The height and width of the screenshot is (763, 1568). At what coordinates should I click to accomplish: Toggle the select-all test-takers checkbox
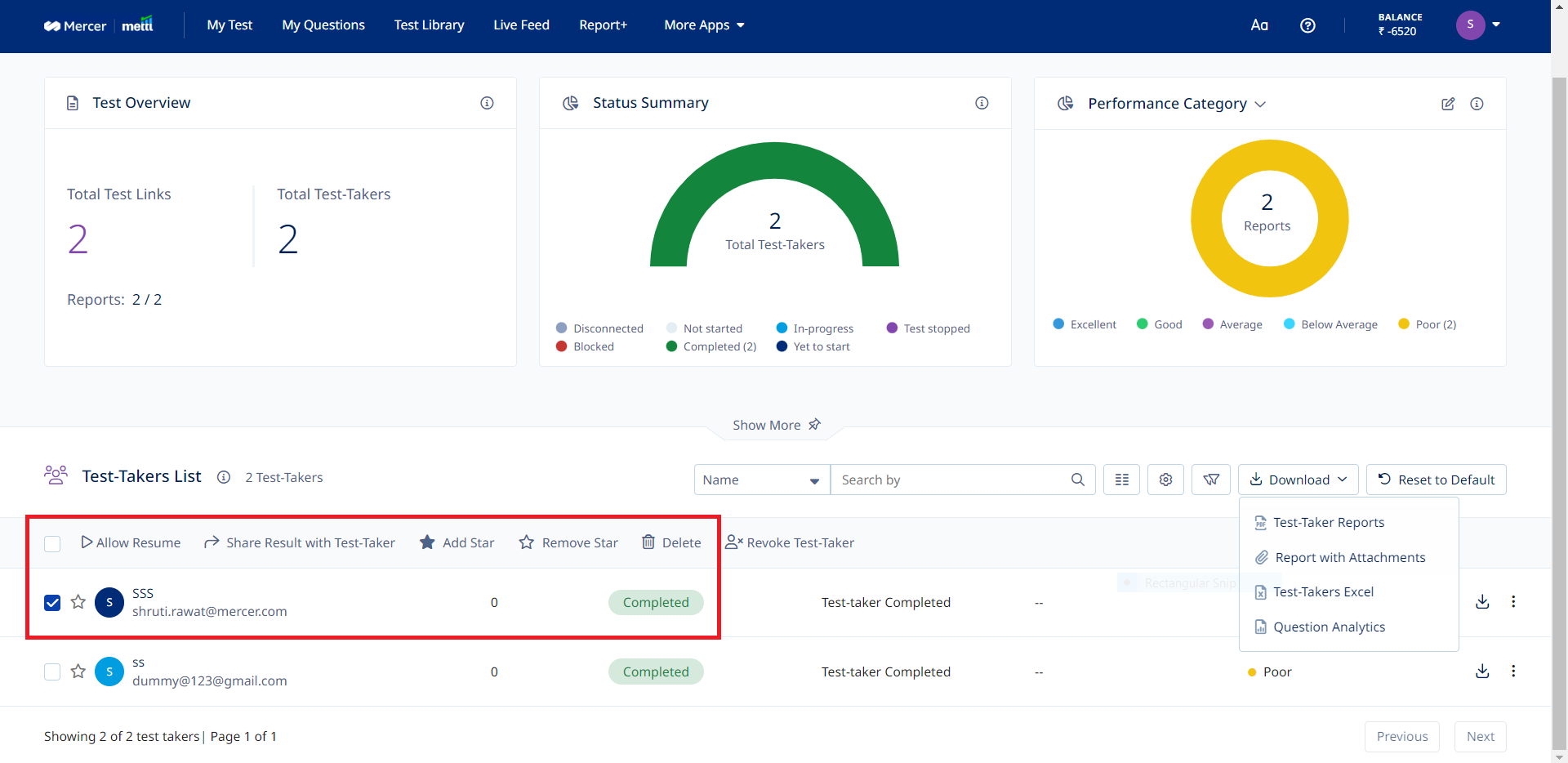pos(52,544)
